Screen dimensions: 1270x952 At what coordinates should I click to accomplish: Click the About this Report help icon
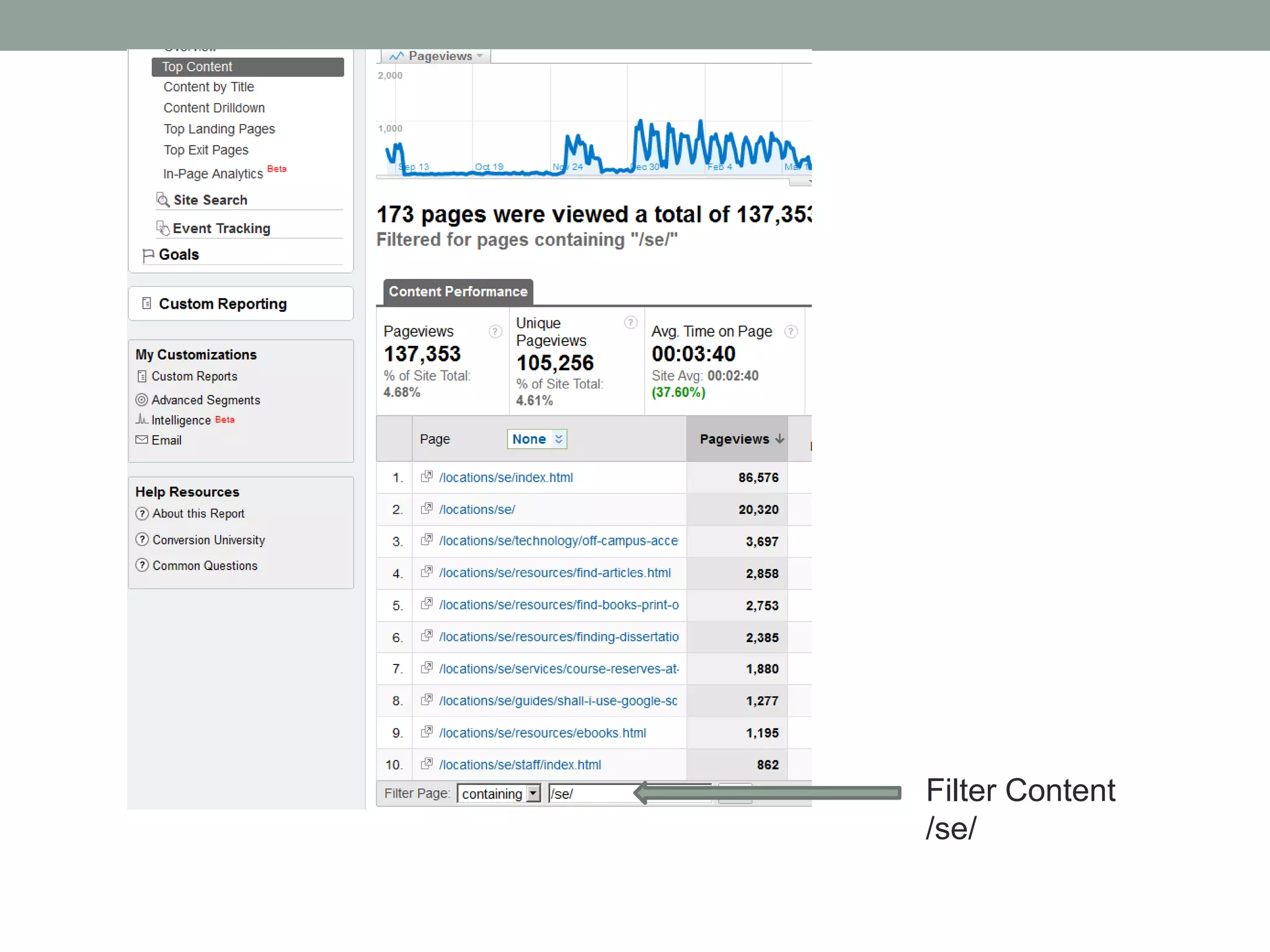click(142, 514)
